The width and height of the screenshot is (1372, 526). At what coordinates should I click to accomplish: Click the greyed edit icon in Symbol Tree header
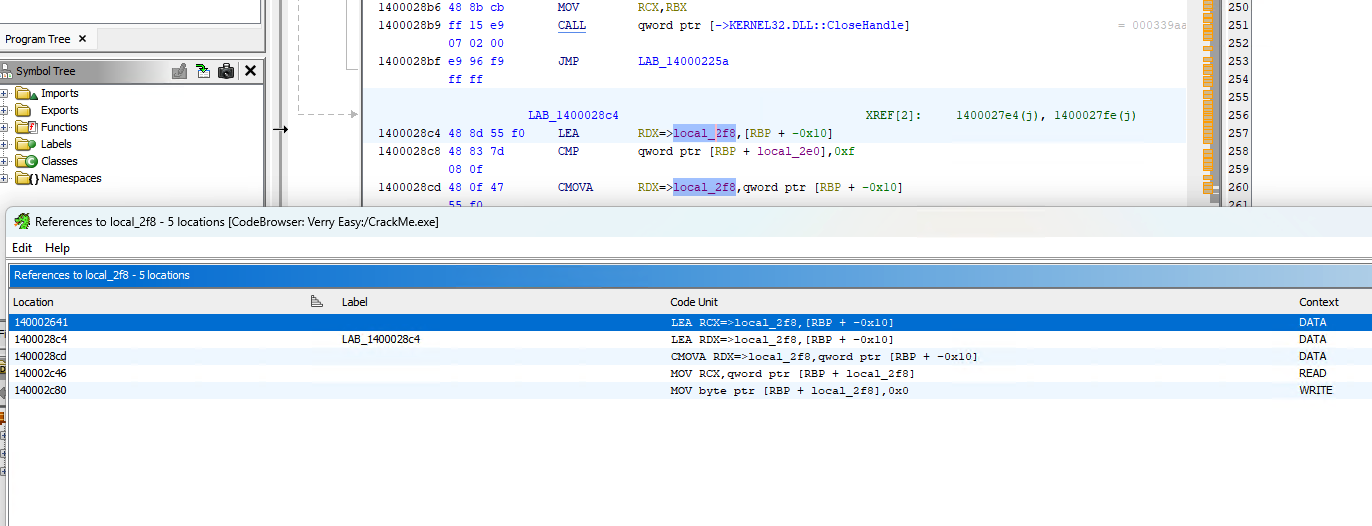coord(180,71)
